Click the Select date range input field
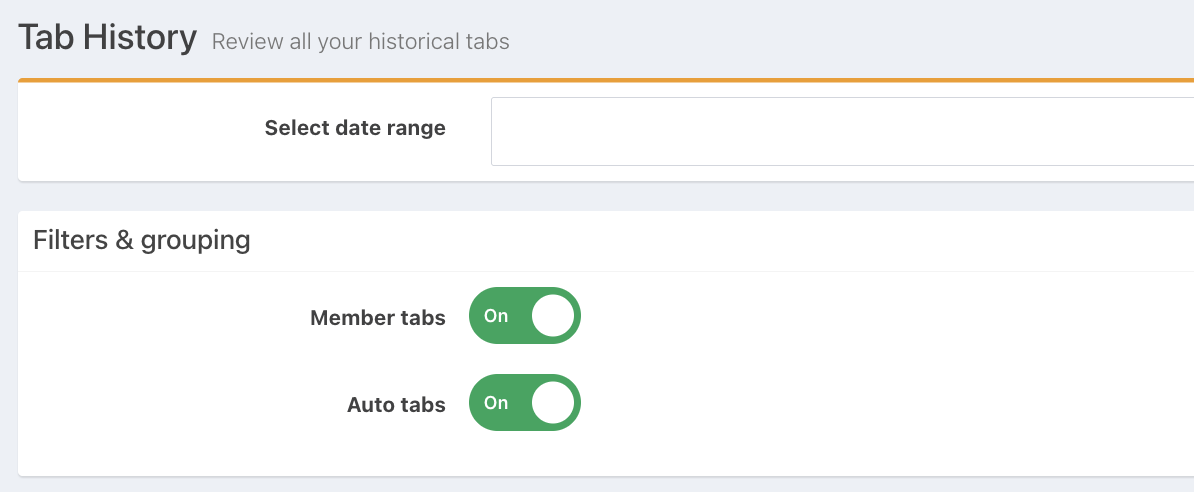The width and height of the screenshot is (1194, 492). point(842,131)
